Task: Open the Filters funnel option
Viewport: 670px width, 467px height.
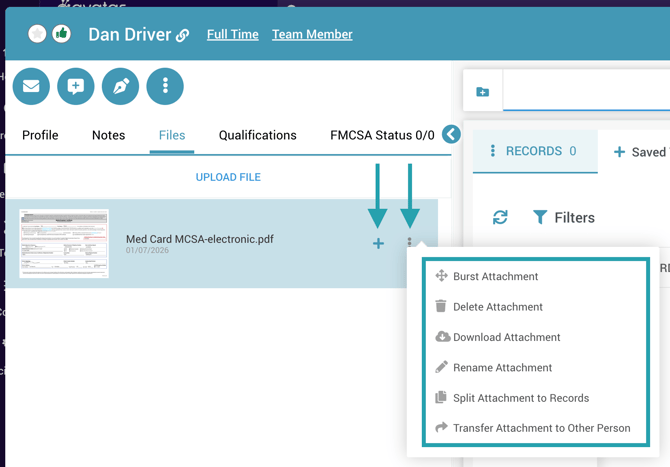Action: [564, 217]
